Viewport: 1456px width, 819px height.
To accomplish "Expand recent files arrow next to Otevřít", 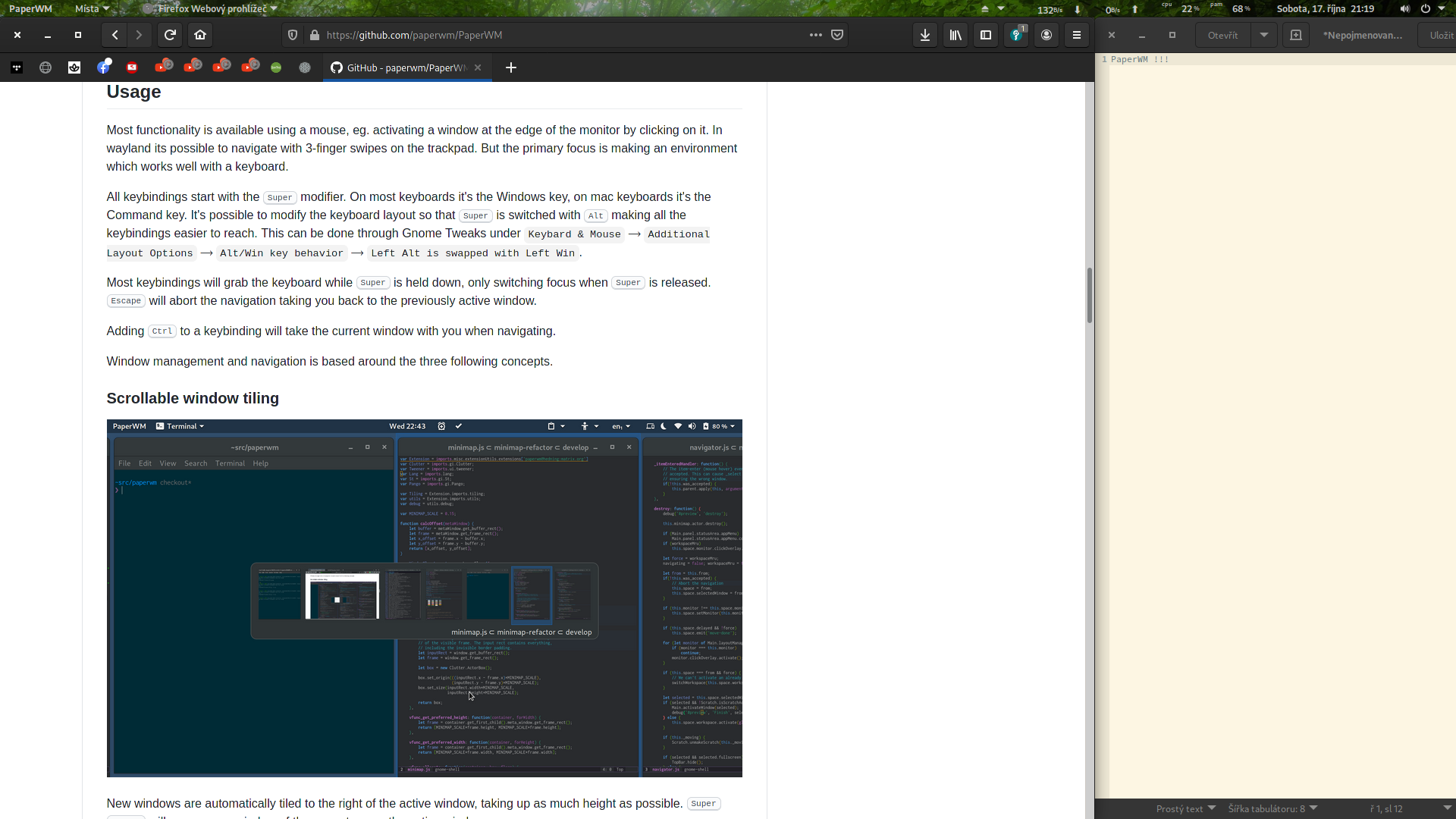I will (1264, 35).
